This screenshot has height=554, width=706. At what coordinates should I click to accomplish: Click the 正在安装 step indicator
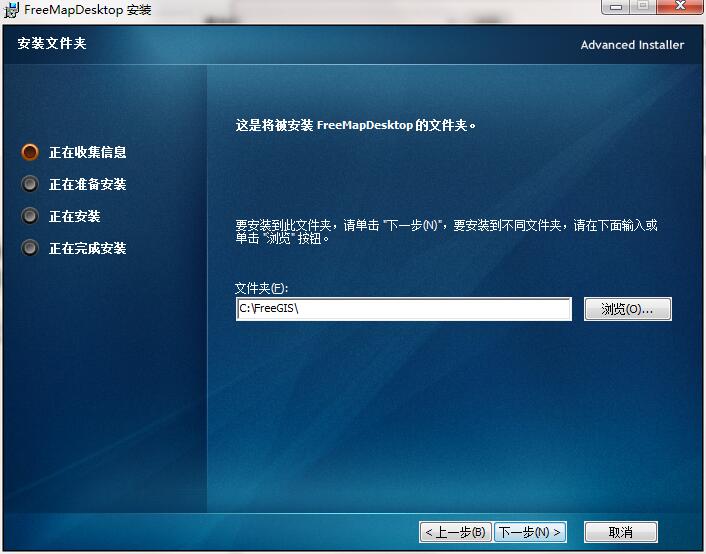[30, 216]
